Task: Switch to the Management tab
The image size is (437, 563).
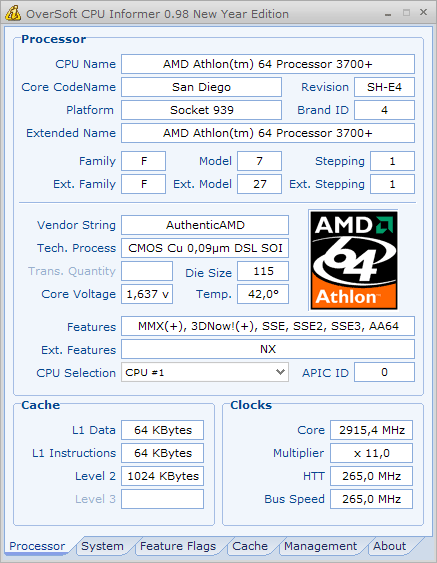Action: click(320, 546)
